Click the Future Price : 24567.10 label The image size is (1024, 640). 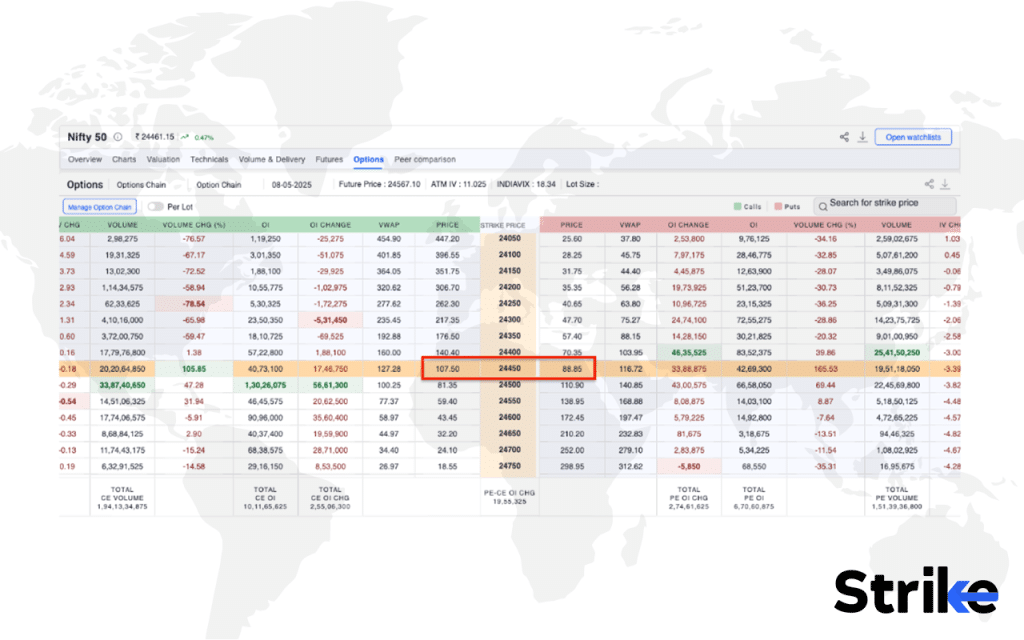pyautogui.click(x=379, y=184)
